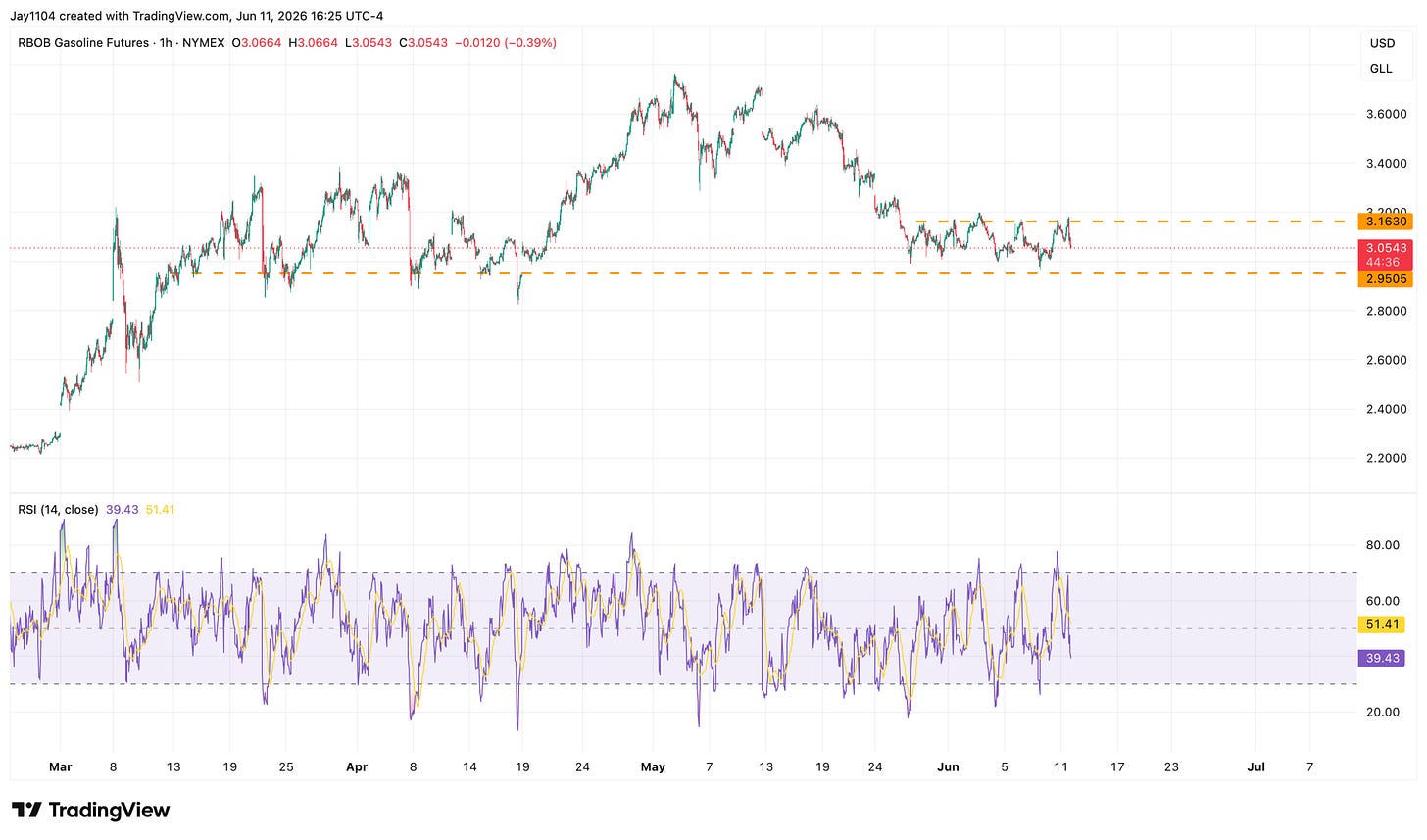Click the Jun label on time axis
Screen dimensions: 1427x840
(x=948, y=767)
